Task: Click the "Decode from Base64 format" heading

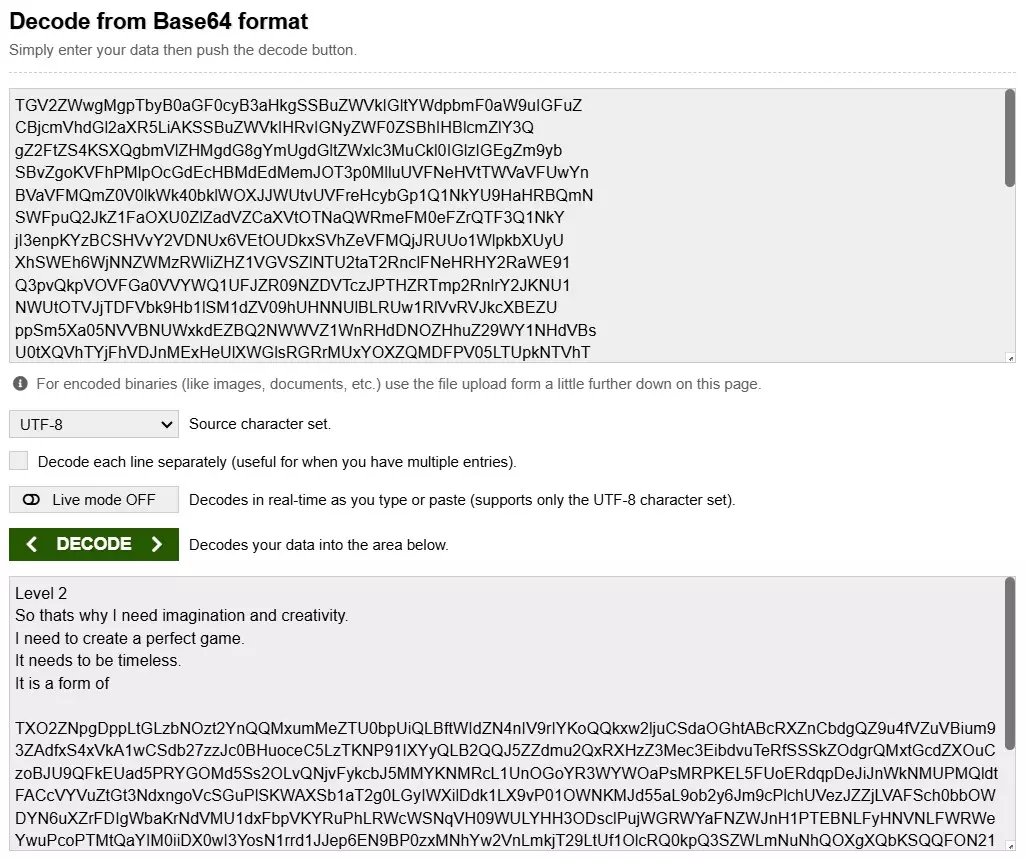Action: tap(159, 21)
